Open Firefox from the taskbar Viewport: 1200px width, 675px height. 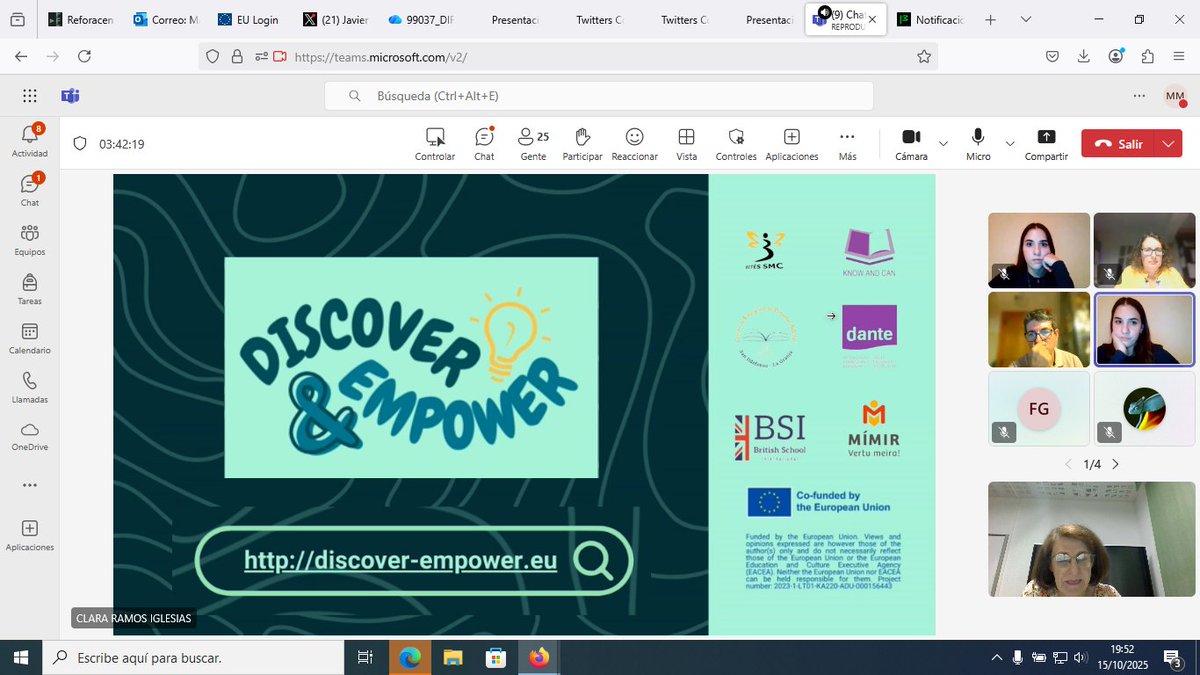(539, 657)
